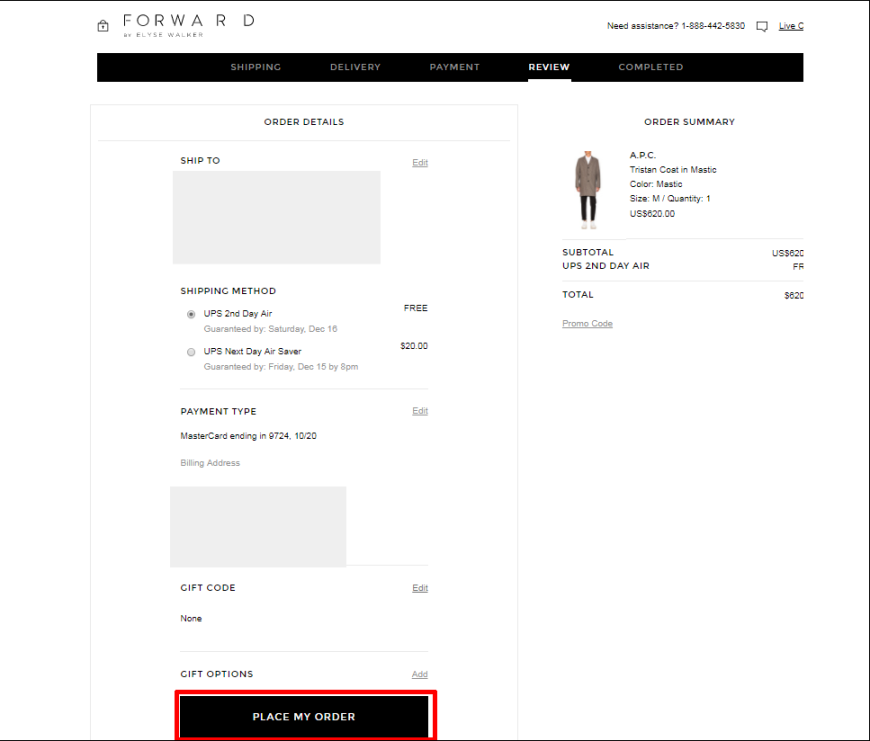Go to the Shipping step
This screenshot has height=741, width=870.
pyautogui.click(x=256, y=67)
